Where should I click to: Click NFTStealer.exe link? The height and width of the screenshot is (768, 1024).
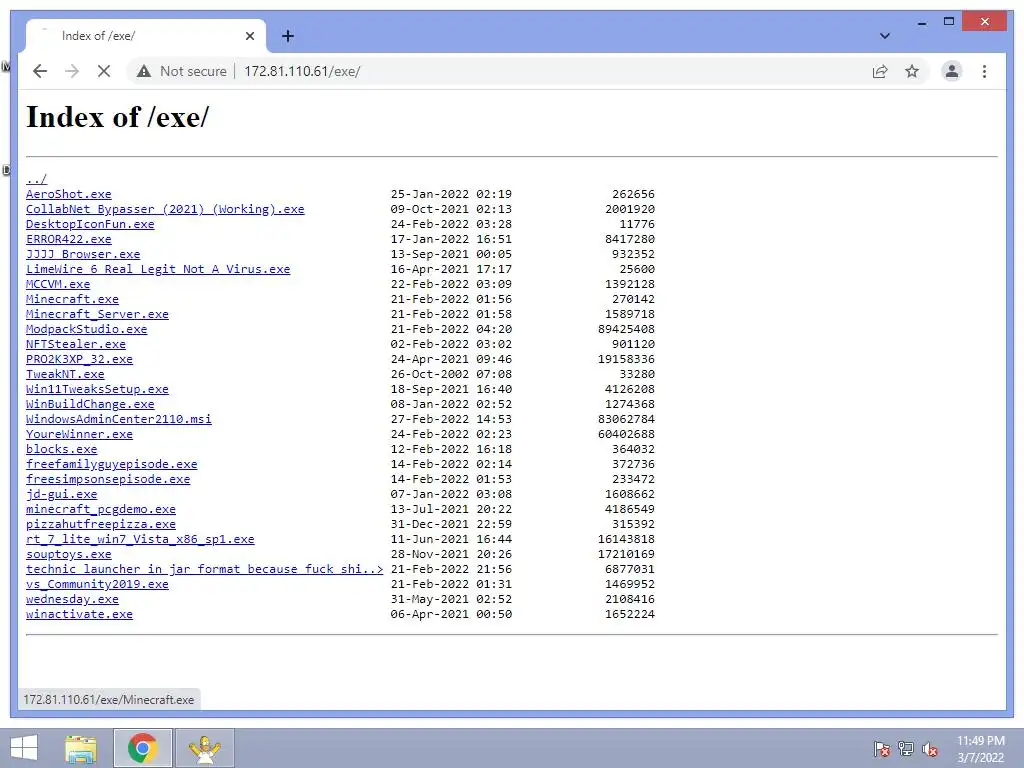[x=76, y=344]
